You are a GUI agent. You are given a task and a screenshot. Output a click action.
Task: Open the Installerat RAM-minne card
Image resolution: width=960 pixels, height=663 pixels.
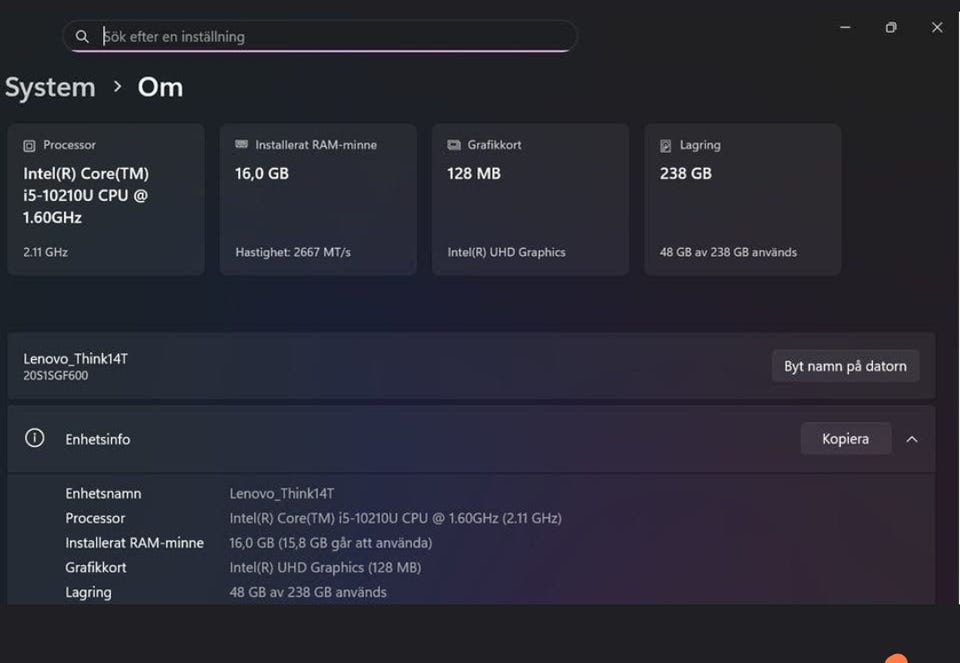[x=318, y=200]
